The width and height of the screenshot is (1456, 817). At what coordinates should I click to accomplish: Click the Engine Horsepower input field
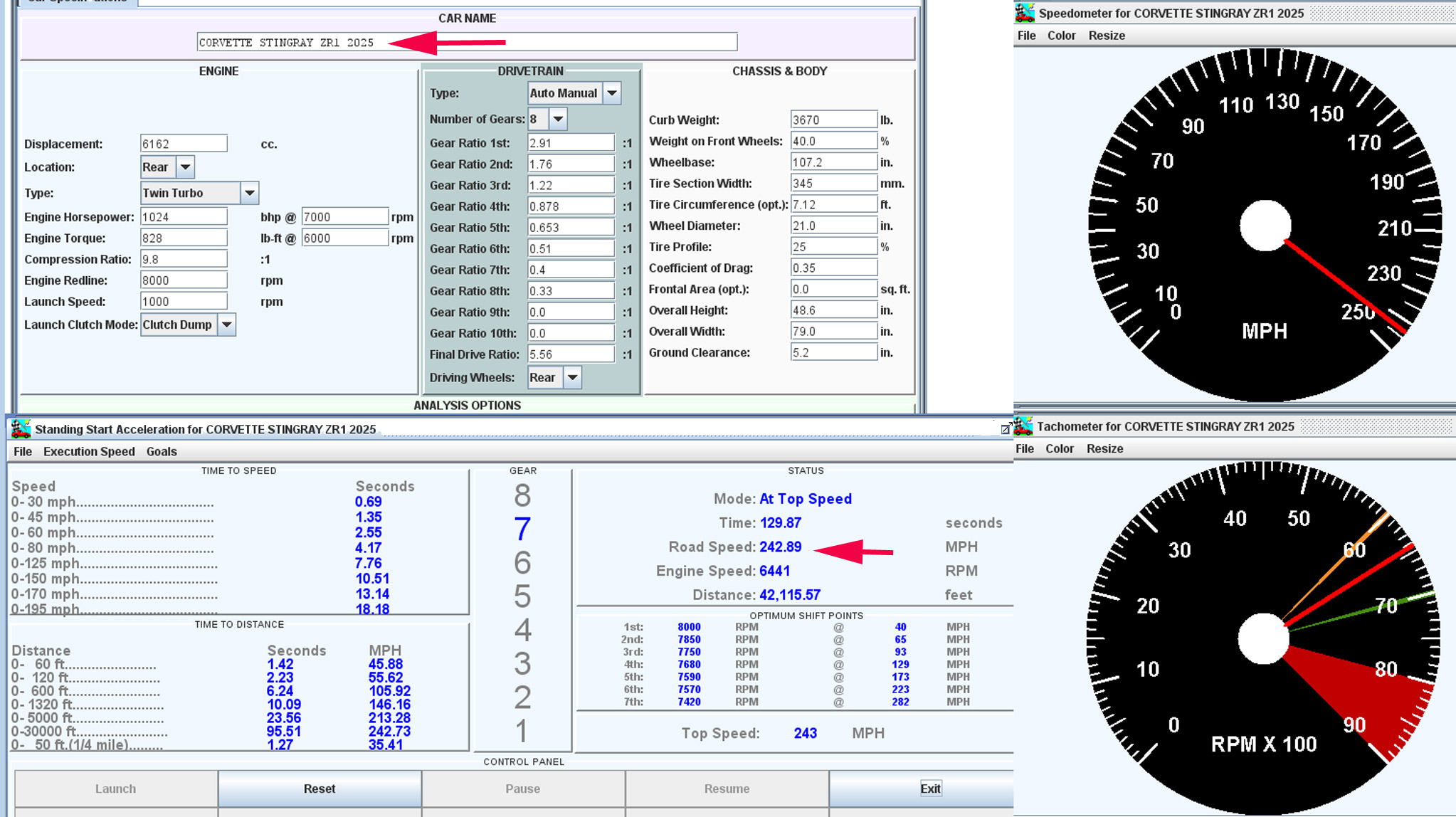pyautogui.click(x=184, y=217)
